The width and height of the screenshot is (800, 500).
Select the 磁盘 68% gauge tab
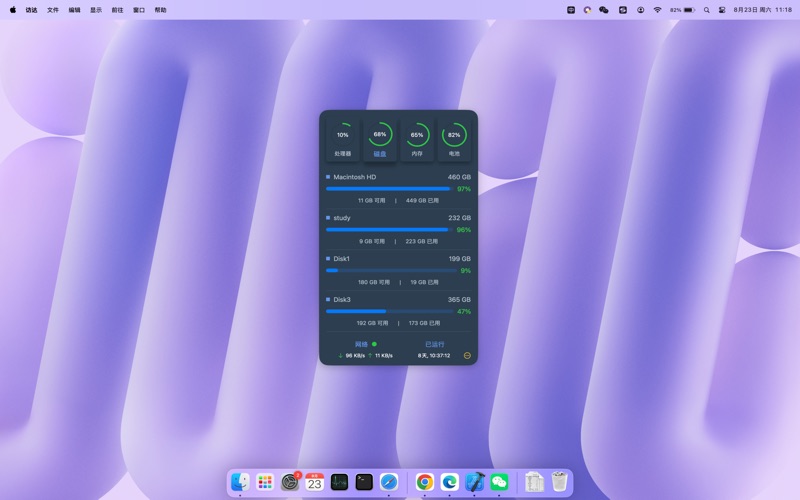(380, 139)
